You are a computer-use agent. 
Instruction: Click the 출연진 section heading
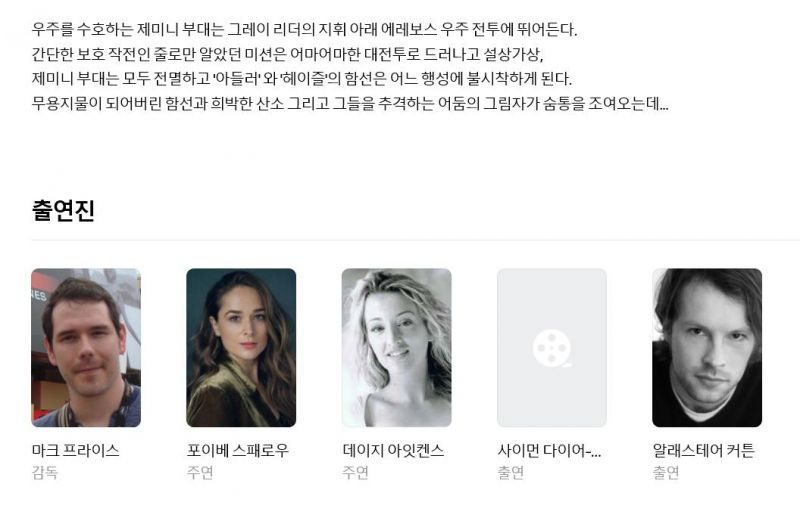coord(63,210)
